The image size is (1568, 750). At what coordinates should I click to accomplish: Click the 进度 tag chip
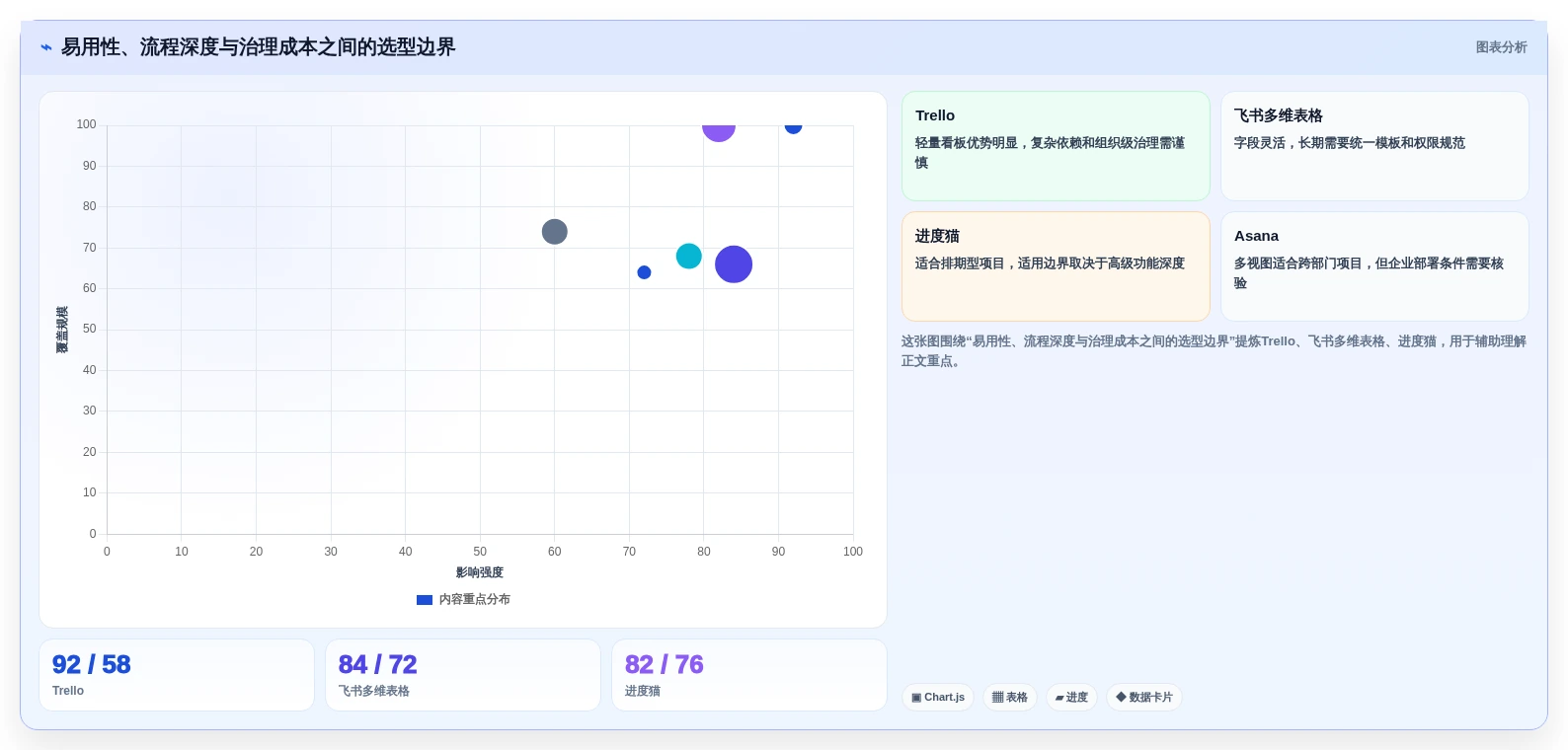pyautogui.click(x=1071, y=698)
